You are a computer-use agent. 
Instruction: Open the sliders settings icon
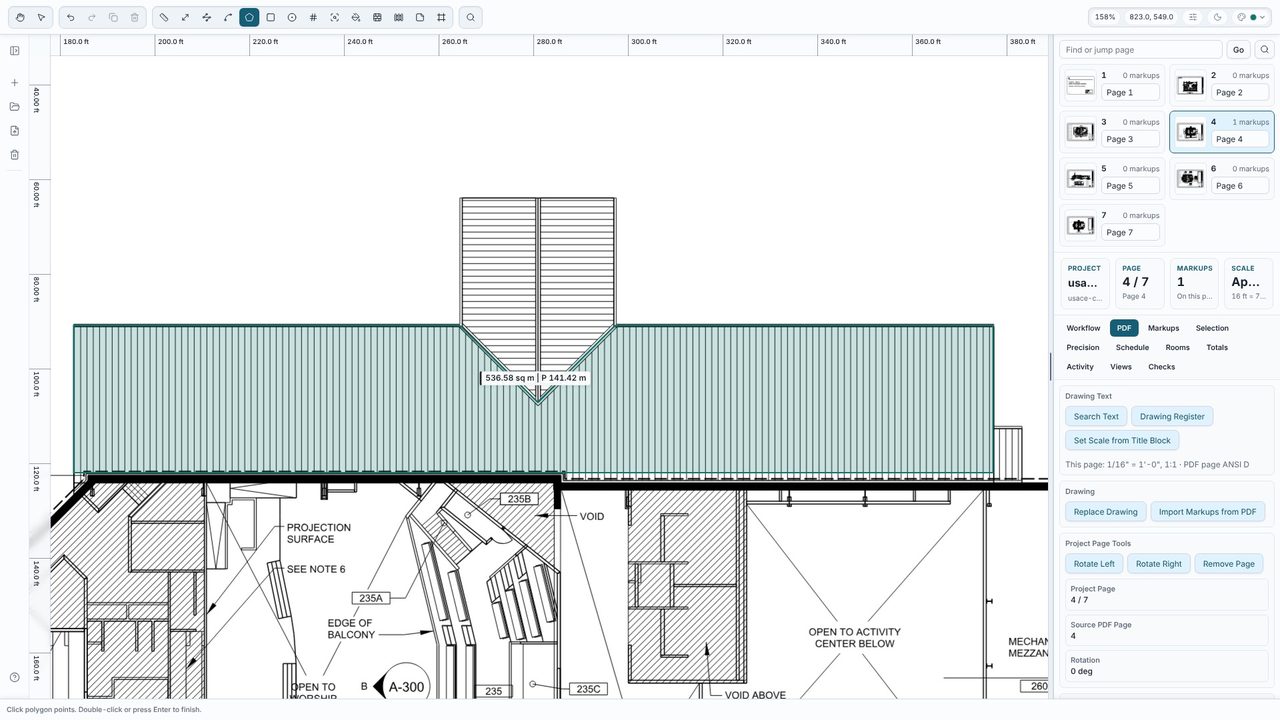(1193, 17)
